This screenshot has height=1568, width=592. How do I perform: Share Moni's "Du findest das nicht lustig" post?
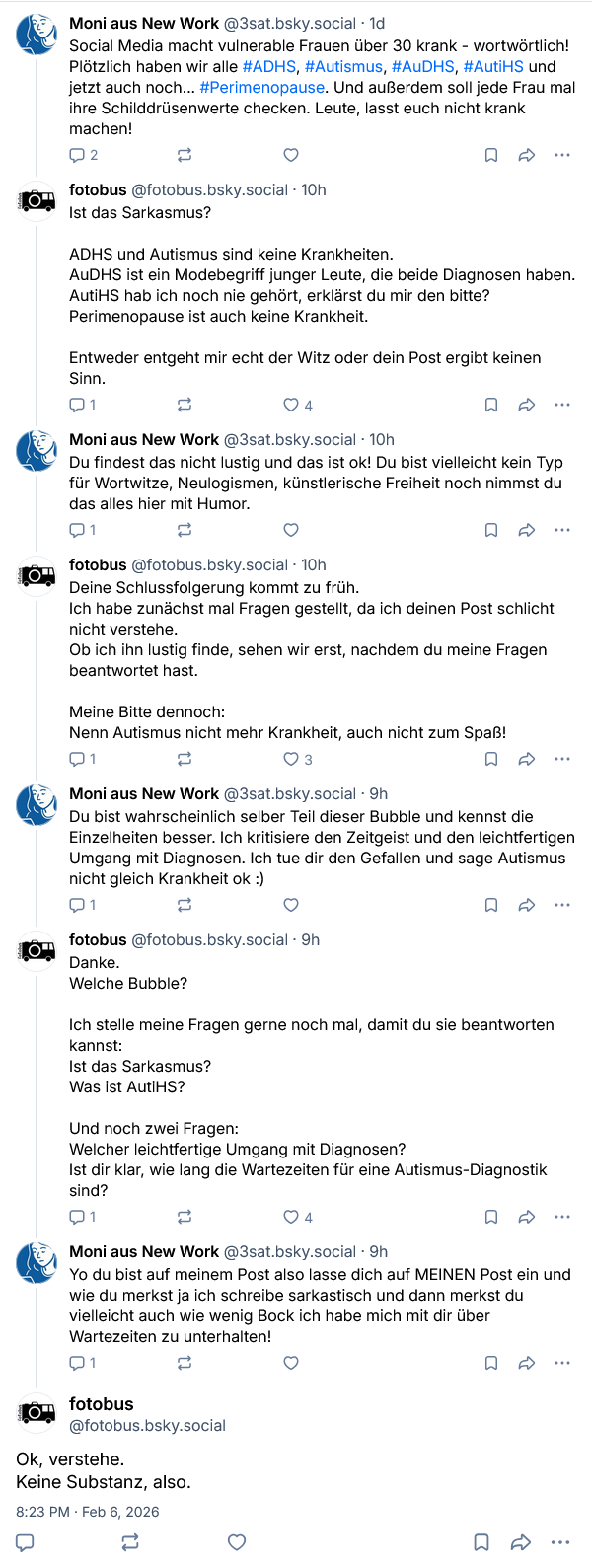527,530
